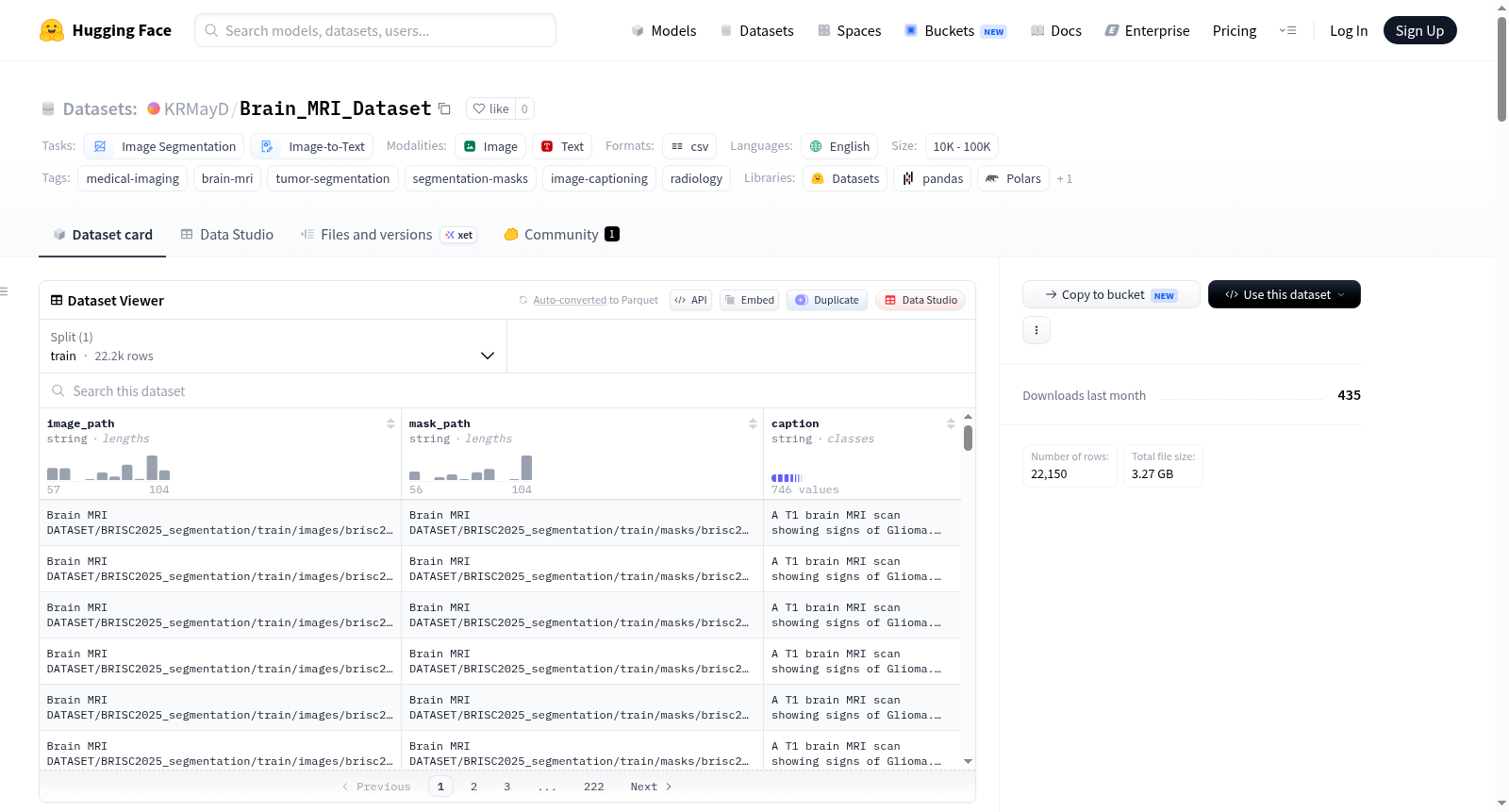Viewport: 1509px width, 812px height.
Task: Focus the Search this dataset field
Action: click(x=507, y=390)
